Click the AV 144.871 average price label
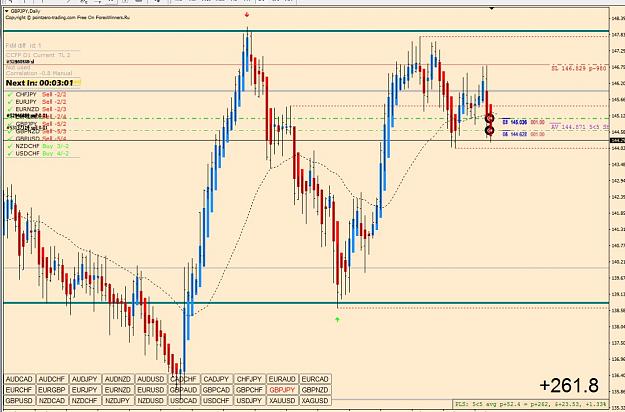Screen dimensions: 625x412 (580, 127)
